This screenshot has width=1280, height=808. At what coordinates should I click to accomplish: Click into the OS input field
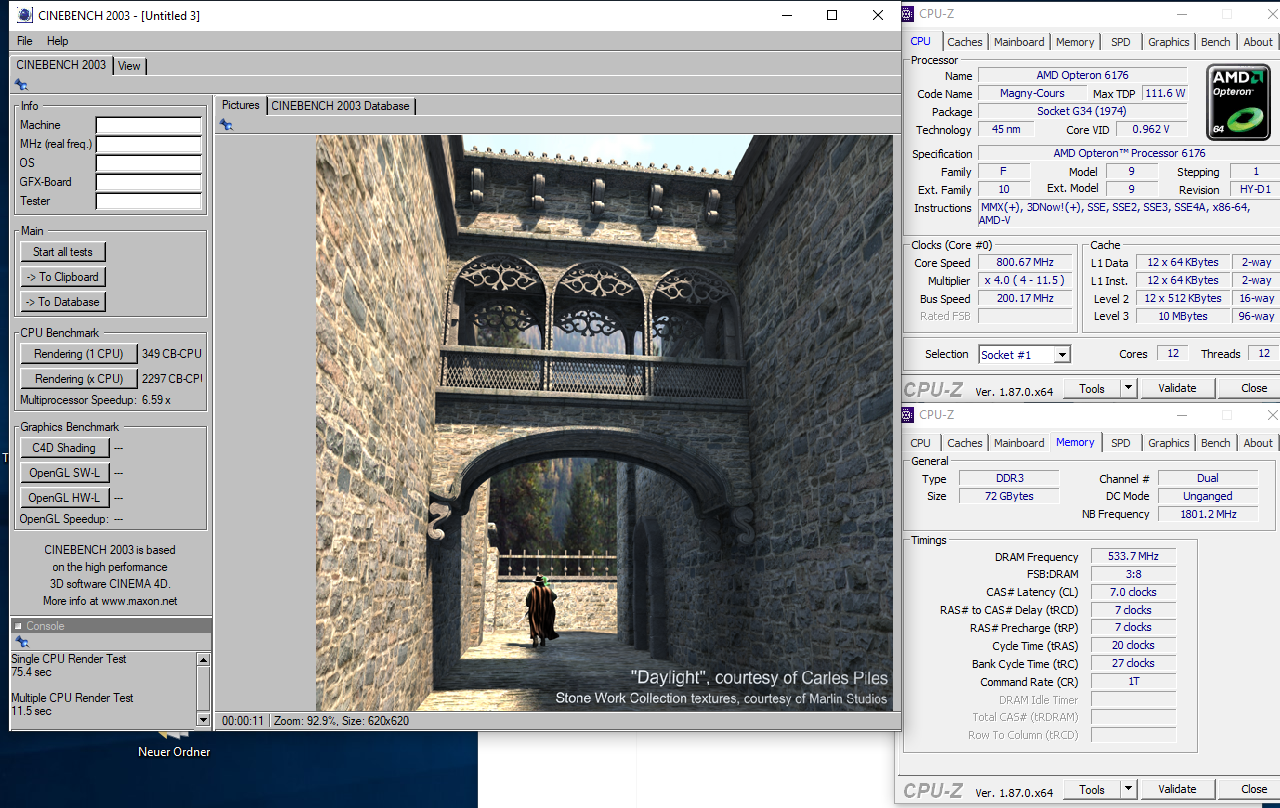[149, 164]
